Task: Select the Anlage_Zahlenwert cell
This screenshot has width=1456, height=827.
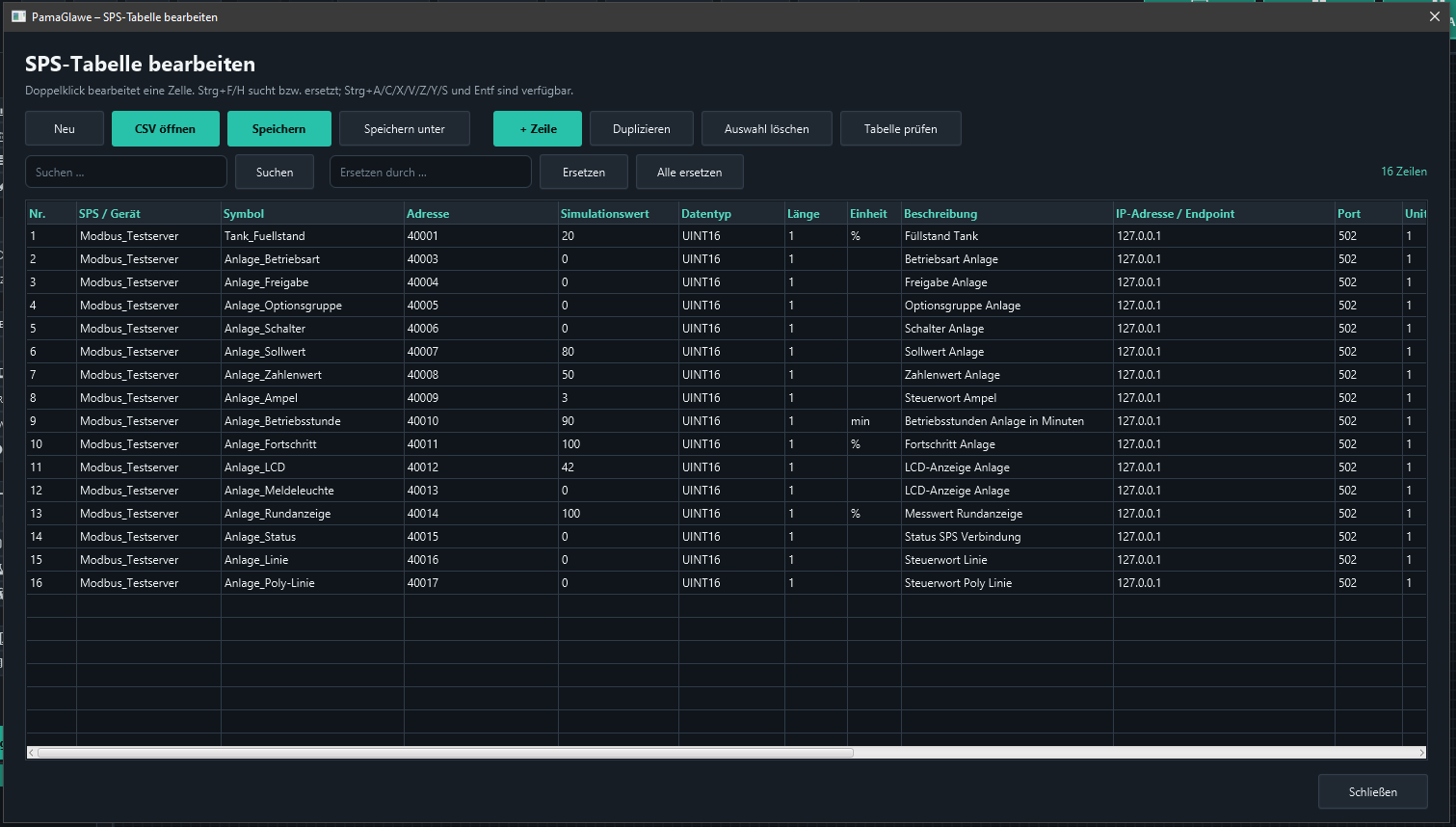Action: [312, 375]
